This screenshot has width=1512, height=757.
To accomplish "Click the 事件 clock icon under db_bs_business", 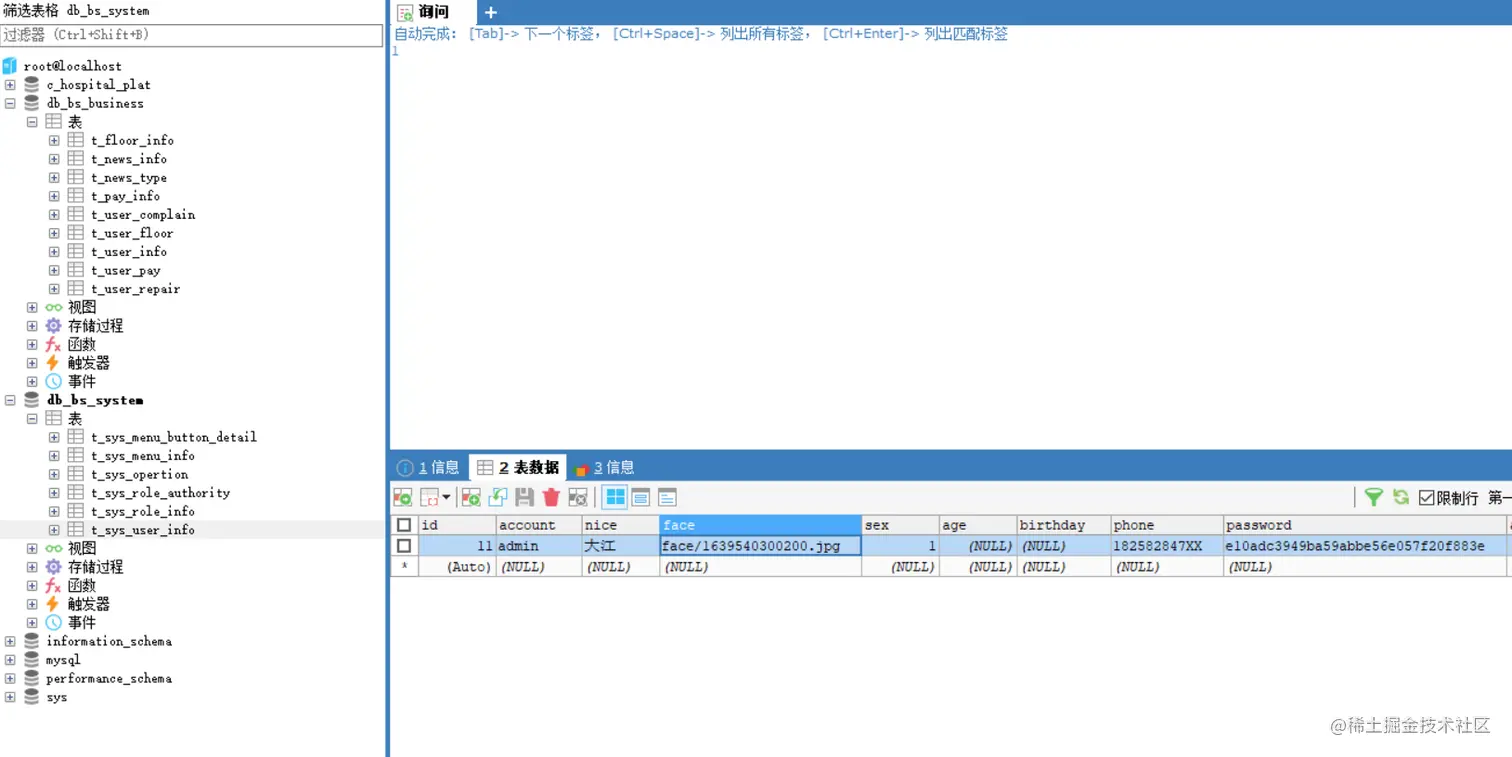I will pos(54,381).
